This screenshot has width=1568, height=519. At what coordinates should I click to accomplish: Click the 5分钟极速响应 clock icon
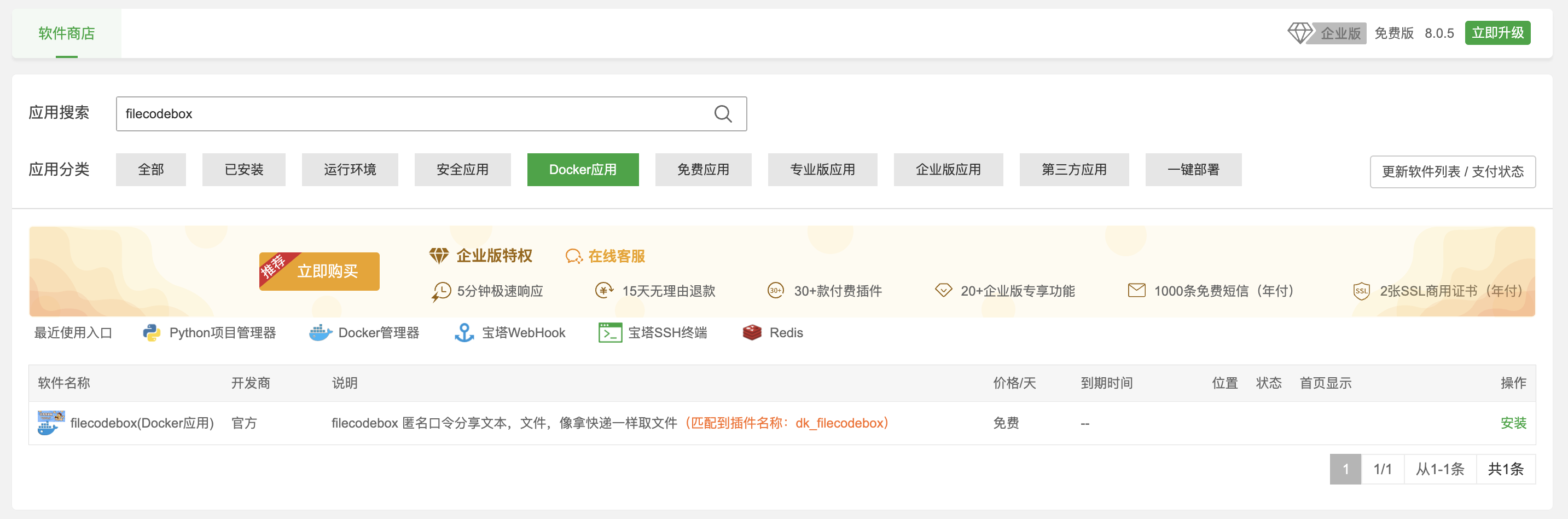442,292
